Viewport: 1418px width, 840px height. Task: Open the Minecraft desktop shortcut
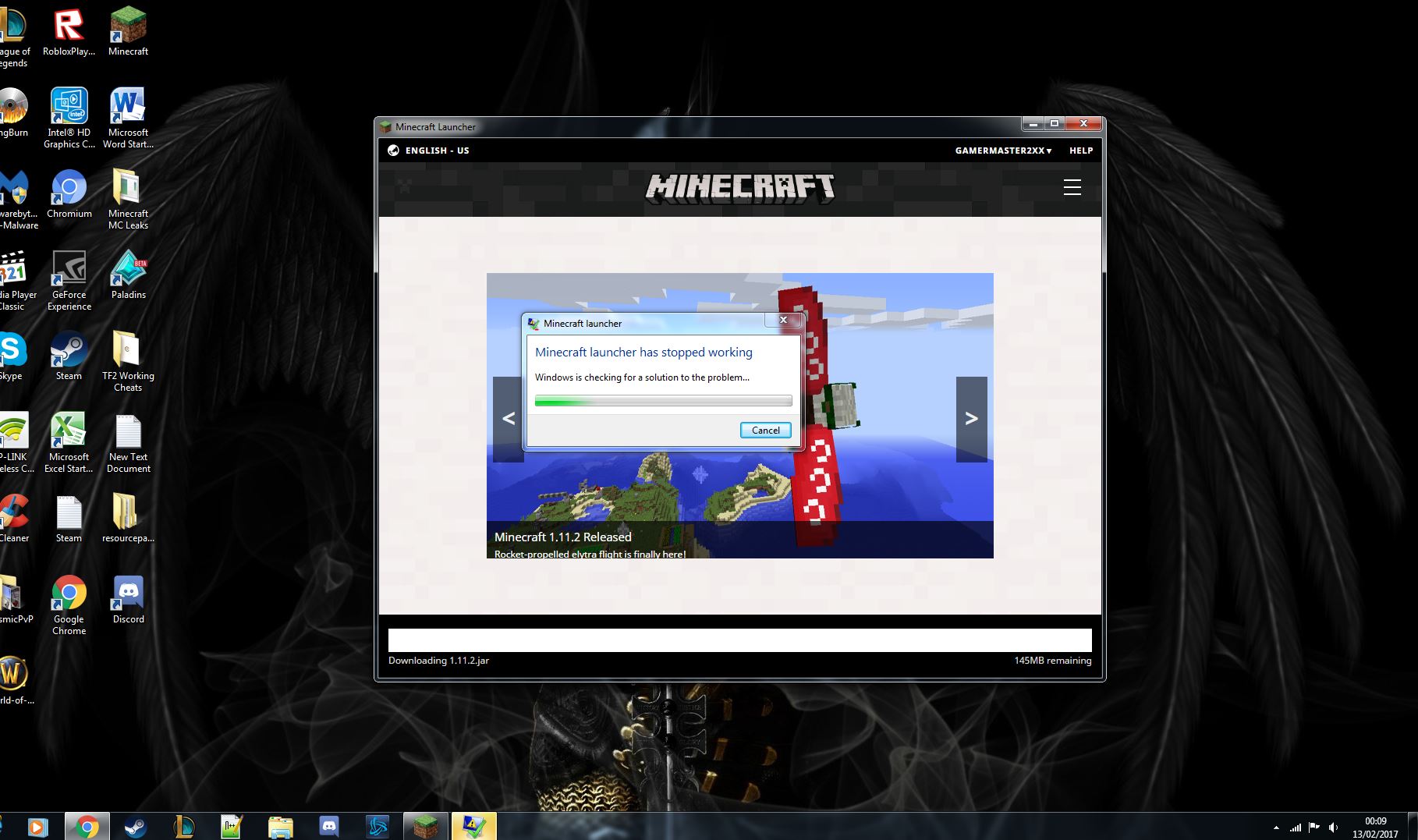128,31
